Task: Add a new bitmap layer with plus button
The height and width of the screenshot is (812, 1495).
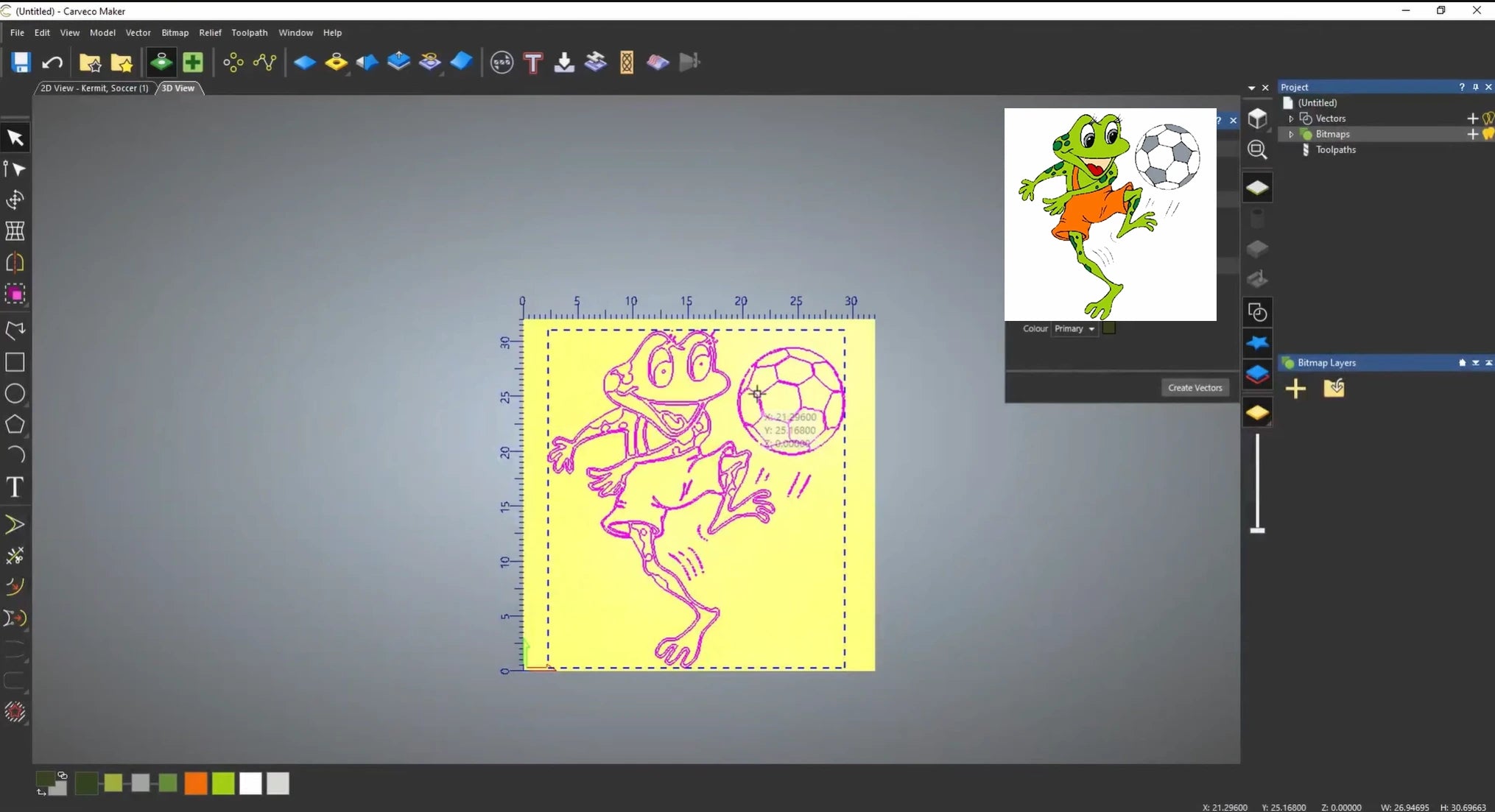Action: tap(1295, 389)
